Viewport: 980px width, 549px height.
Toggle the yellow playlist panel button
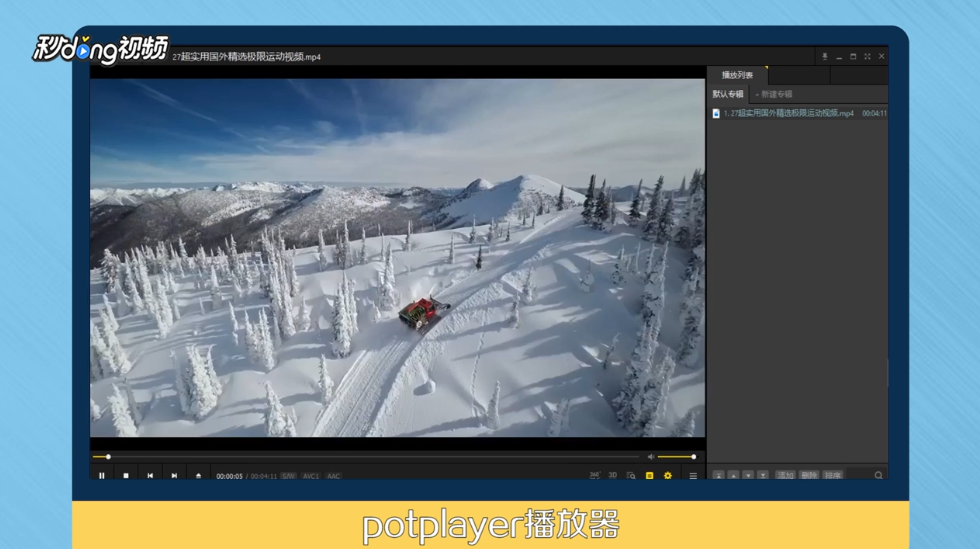tap(649, 476)
